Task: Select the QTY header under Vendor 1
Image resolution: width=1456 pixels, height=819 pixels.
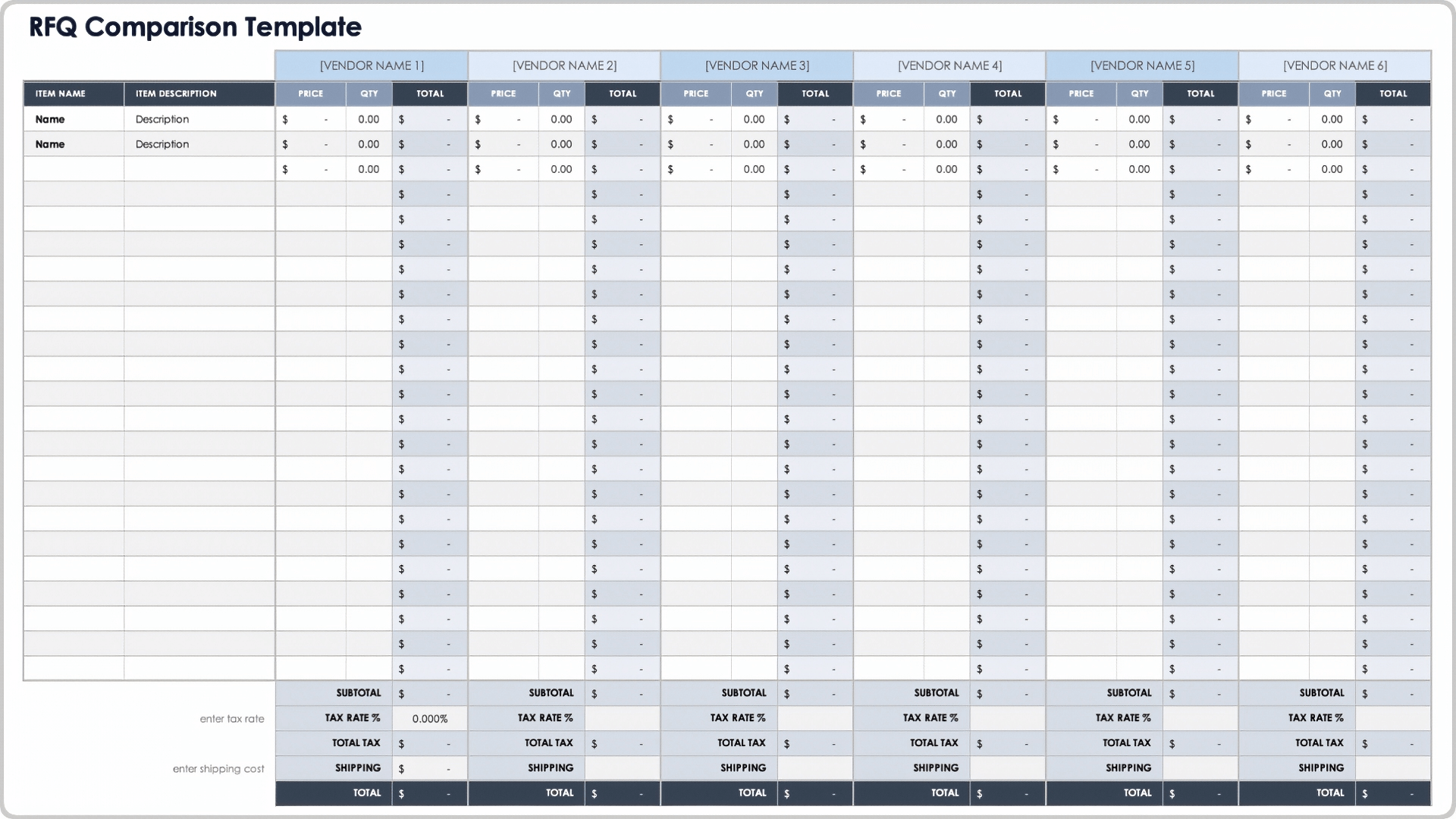Action: click(x=369, y=93)
